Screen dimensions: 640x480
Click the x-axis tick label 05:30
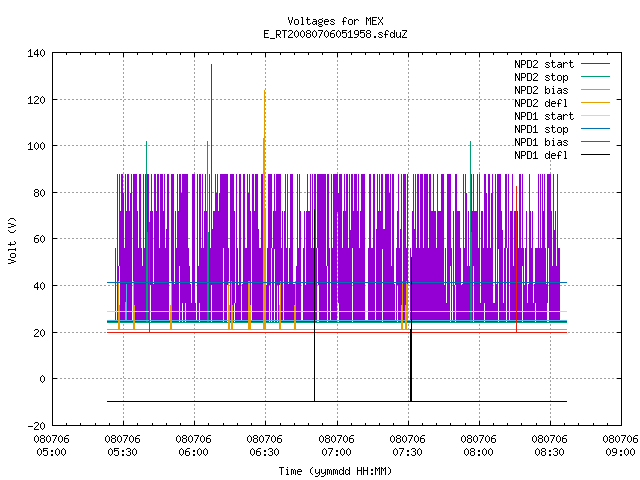point(122,452)
